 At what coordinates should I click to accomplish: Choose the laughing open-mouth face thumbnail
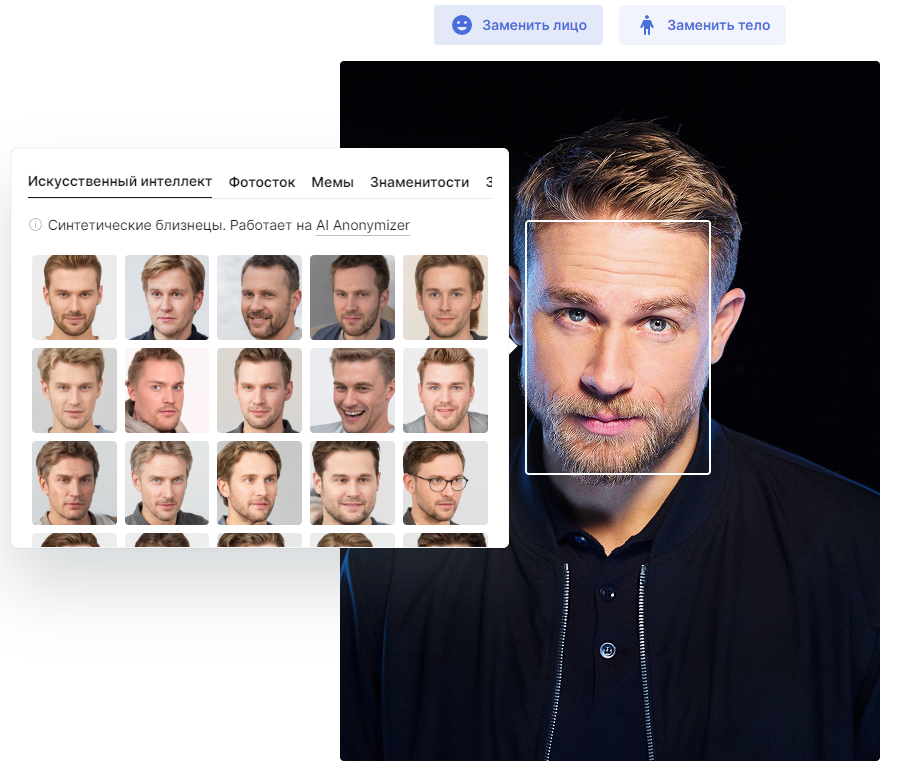click(x=352, y=390)
